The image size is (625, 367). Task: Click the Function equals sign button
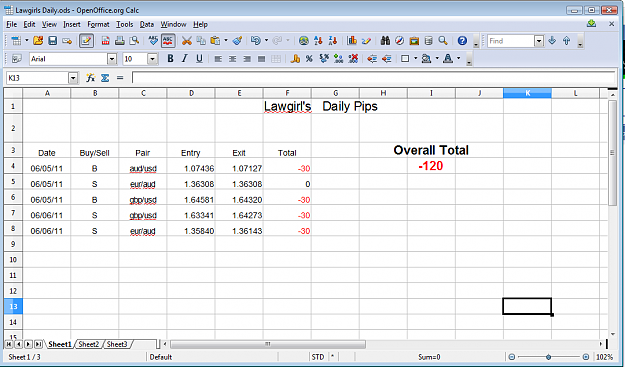tap(120, 78)
